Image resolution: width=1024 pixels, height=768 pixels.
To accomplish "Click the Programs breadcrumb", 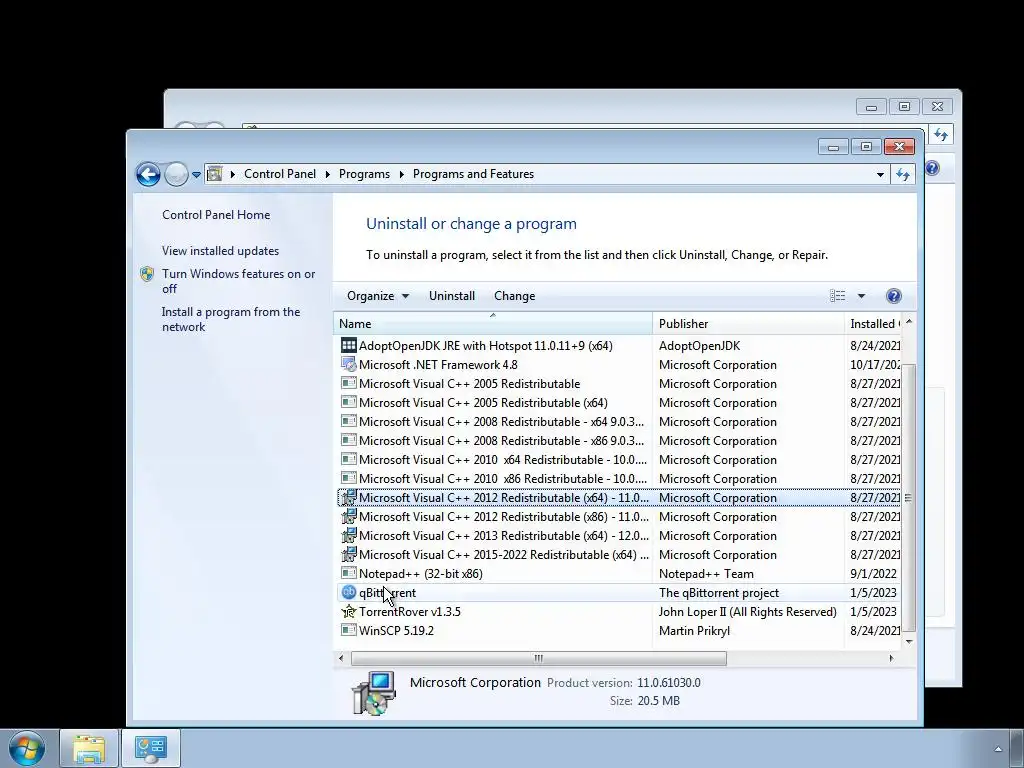I will click(364, 174).
